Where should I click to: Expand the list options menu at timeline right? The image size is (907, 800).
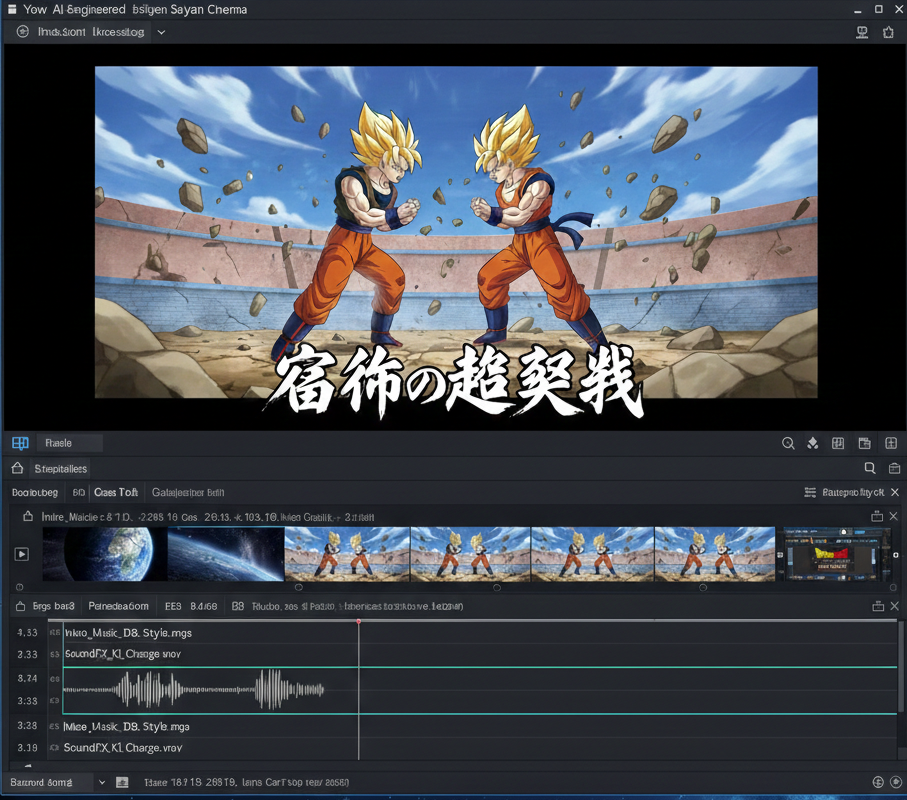coord(810,492)
